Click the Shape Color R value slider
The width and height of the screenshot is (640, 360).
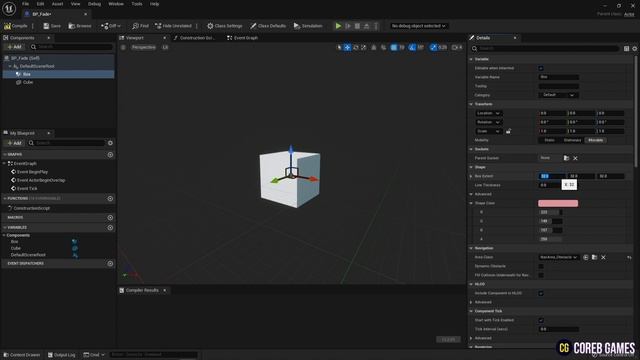(550, 212)
